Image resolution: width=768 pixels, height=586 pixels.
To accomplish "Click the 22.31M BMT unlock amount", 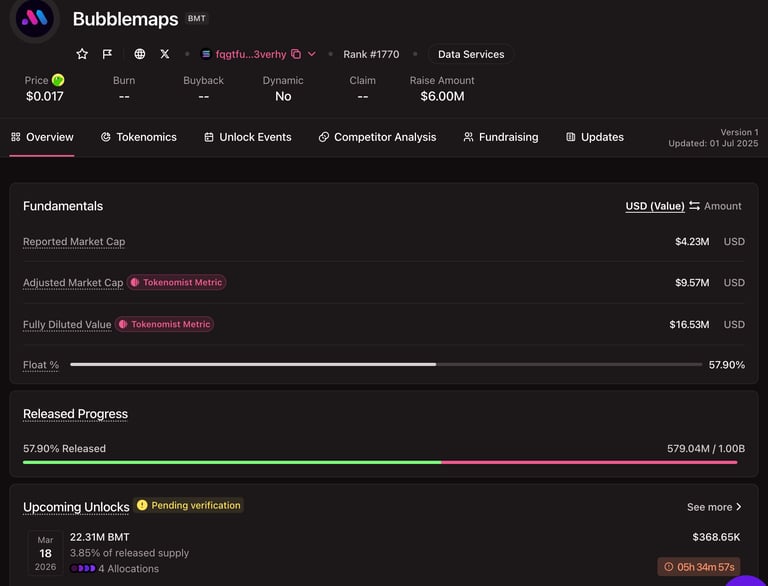I will coord(99,537).
